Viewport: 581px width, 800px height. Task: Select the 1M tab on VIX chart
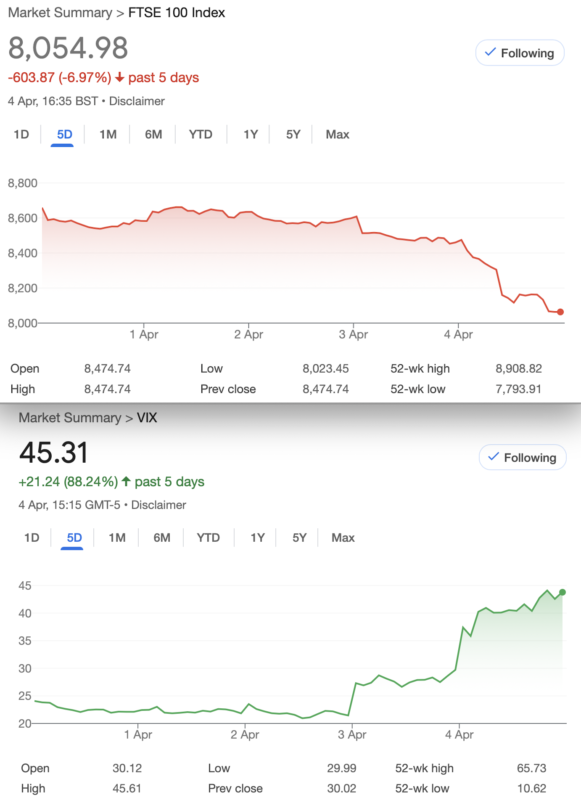pyautogui.click(x=117, y=537)
